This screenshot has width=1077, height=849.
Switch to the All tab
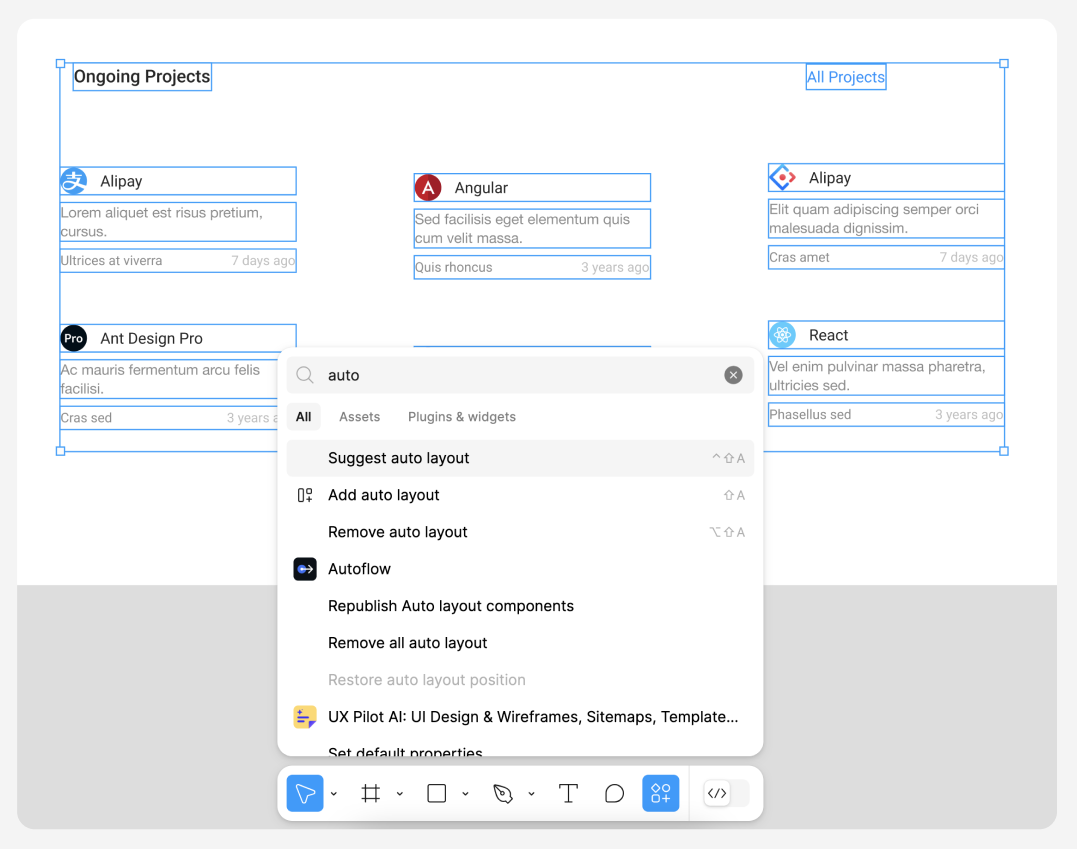coord(304,417)
